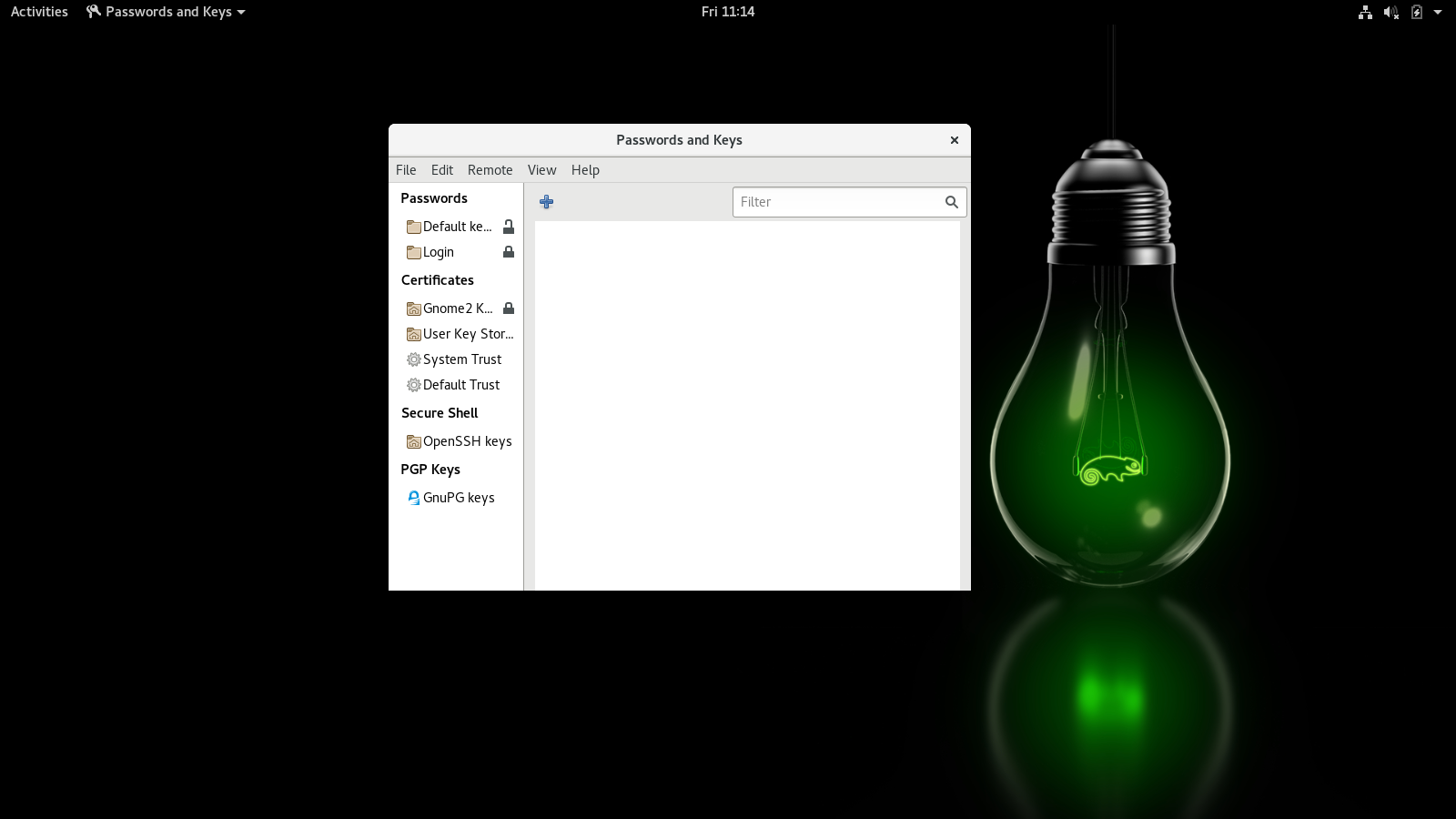Image resolution: width=1456 pixels, height=819 pixels.
Task: Click into the Filter text field
Action: [x=837, y=202]
